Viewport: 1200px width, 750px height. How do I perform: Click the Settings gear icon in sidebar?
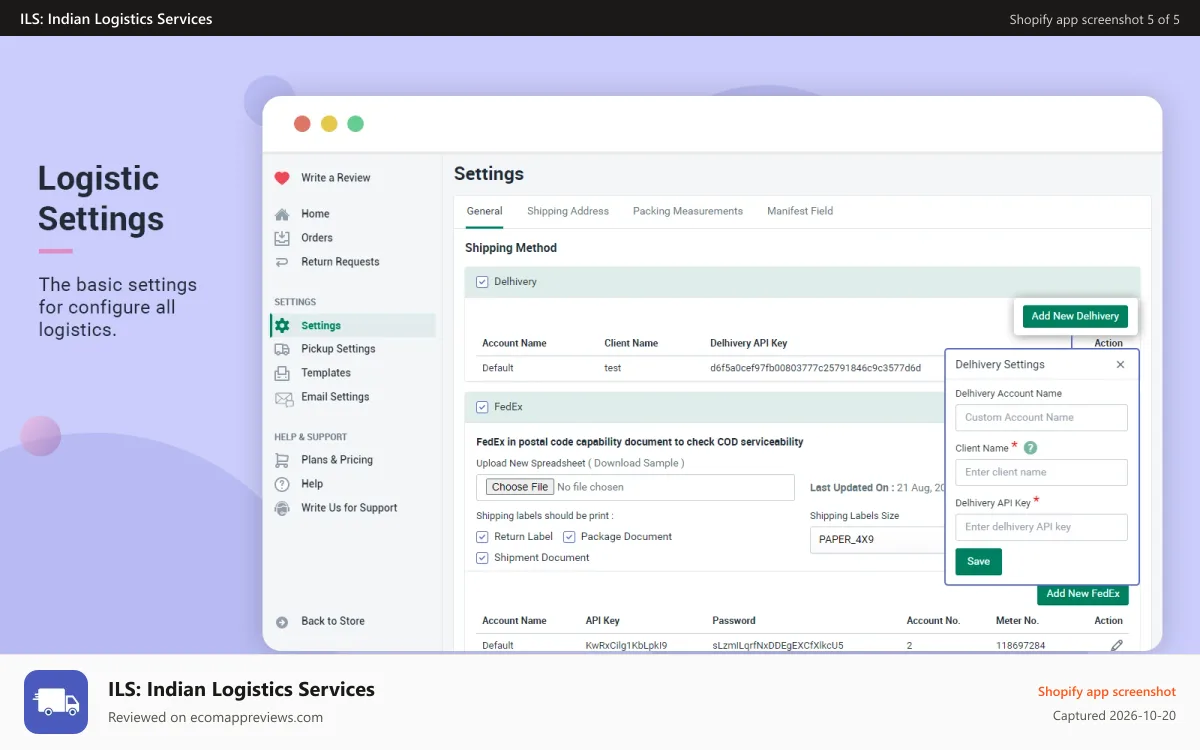[282, 326]
